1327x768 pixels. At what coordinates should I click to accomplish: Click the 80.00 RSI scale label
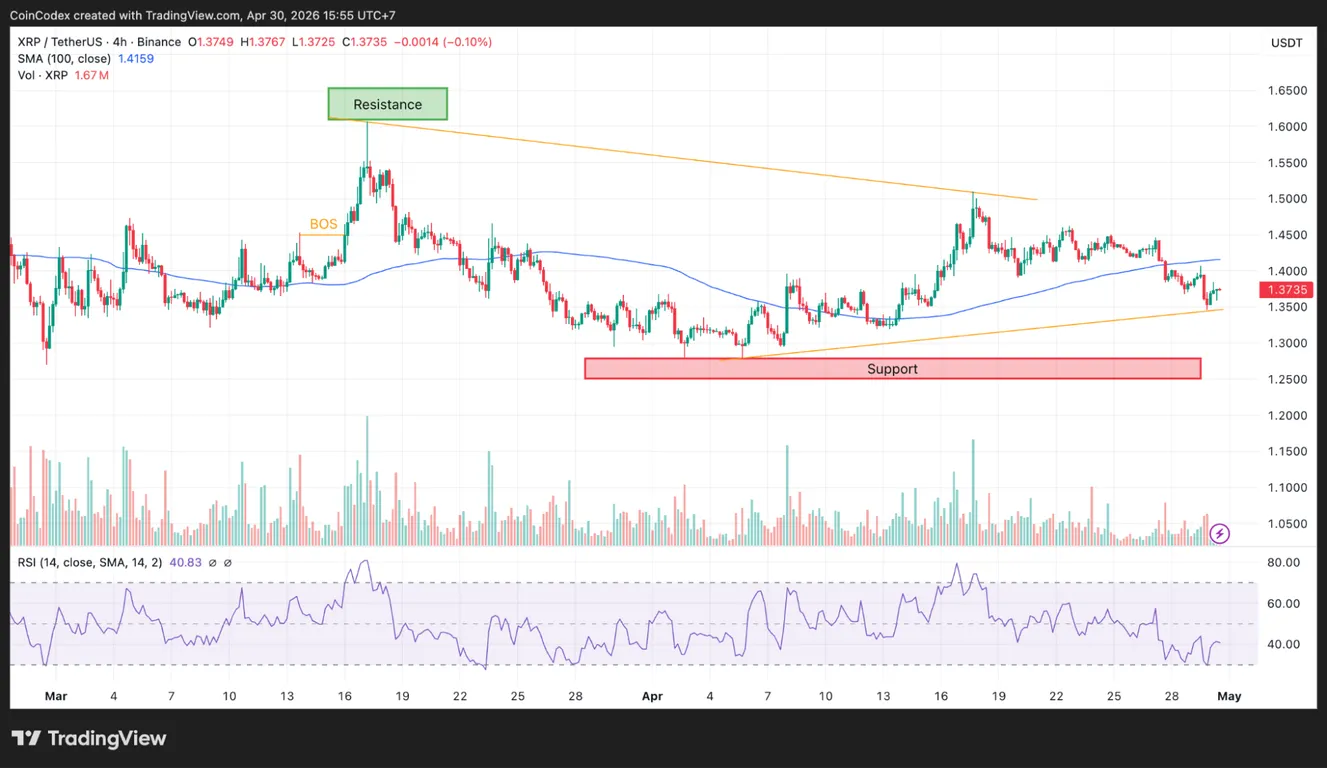tap(1284, 563)
